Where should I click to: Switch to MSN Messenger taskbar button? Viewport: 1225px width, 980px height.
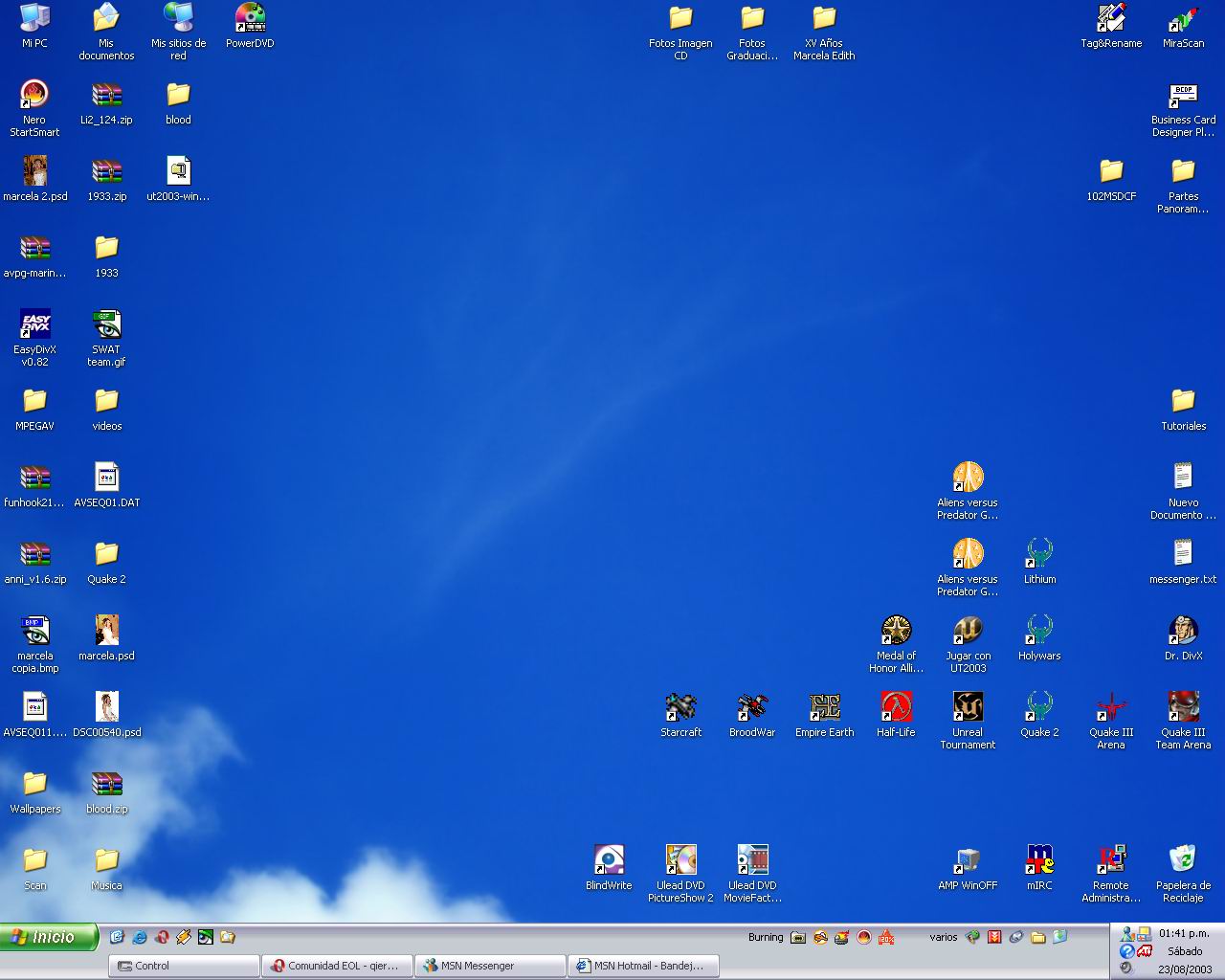click(x=490, y=966)
